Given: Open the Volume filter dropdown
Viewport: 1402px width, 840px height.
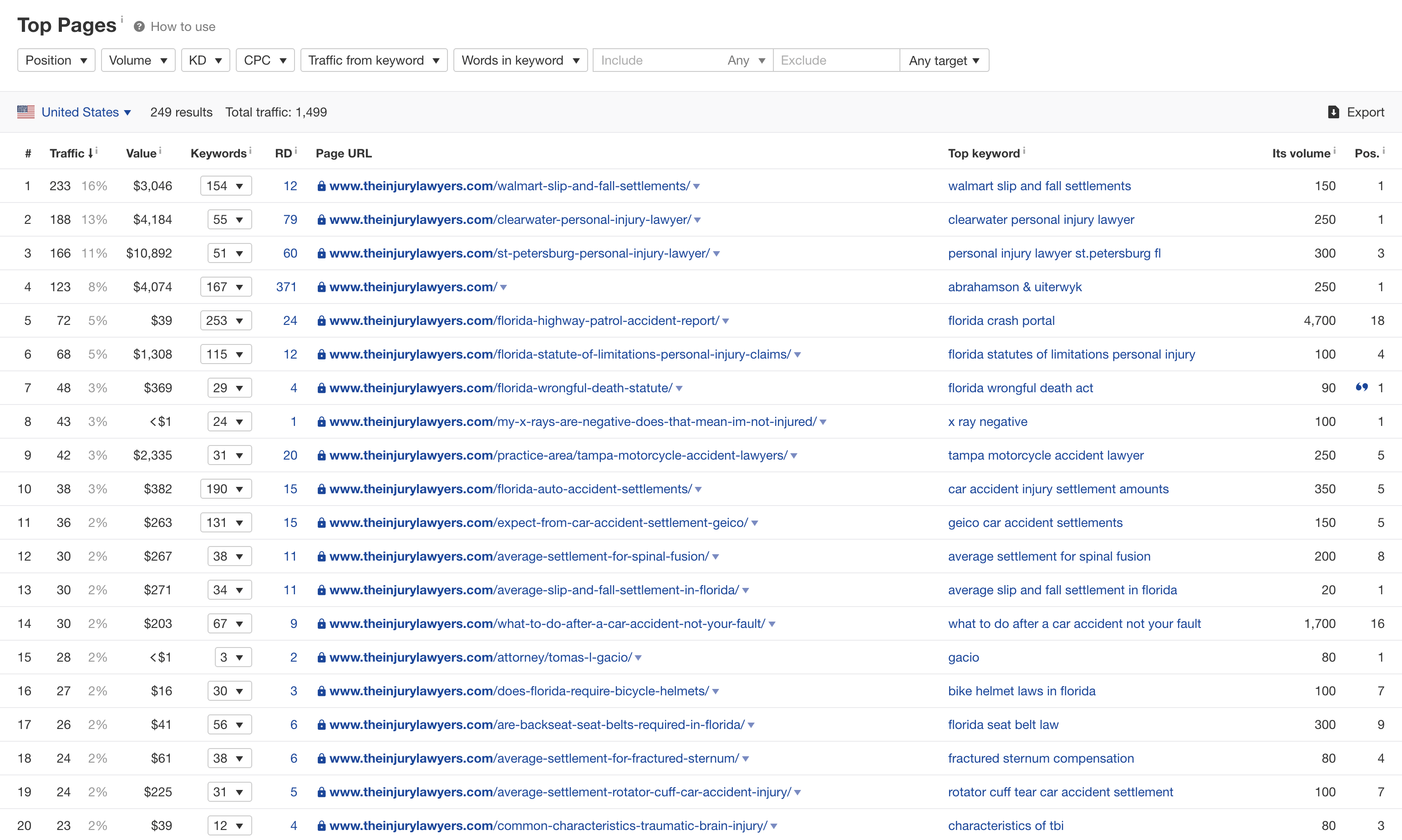Looking at the screenshot, I should coord(138,60).
